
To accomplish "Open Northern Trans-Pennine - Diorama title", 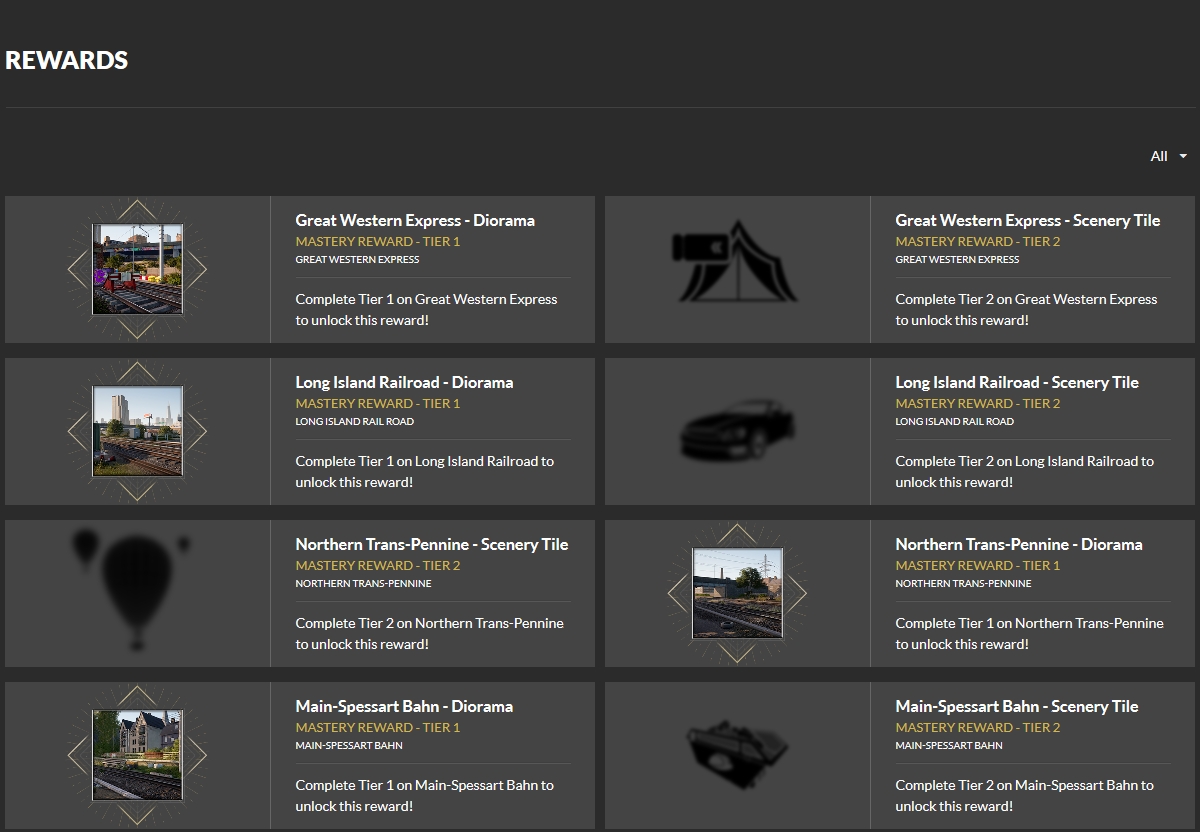I will pyautogui.click(x=1019, y=544).
